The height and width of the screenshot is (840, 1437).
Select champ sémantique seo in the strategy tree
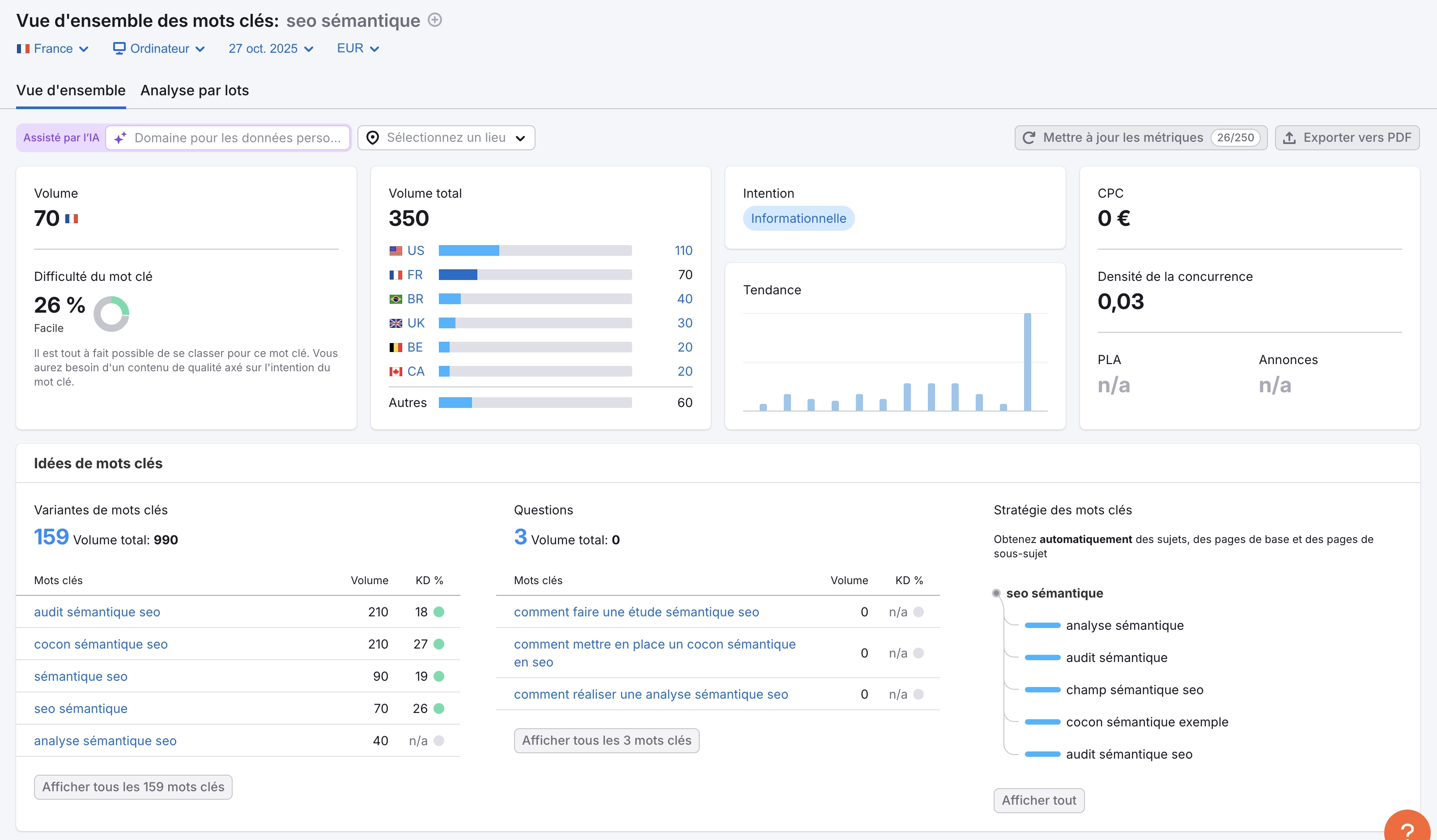coord(1134,690)
